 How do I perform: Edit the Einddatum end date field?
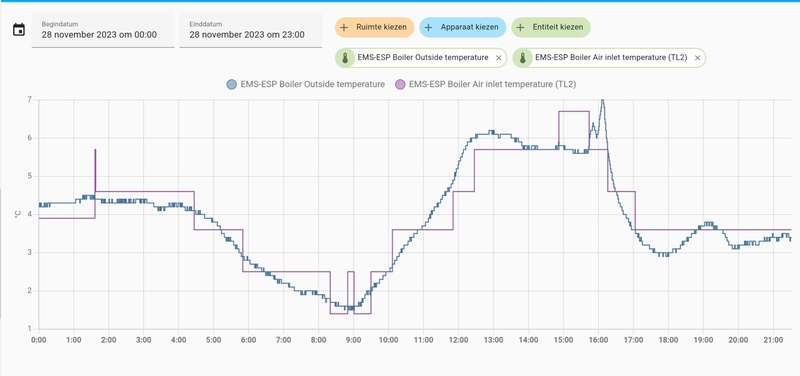[251, 30]
